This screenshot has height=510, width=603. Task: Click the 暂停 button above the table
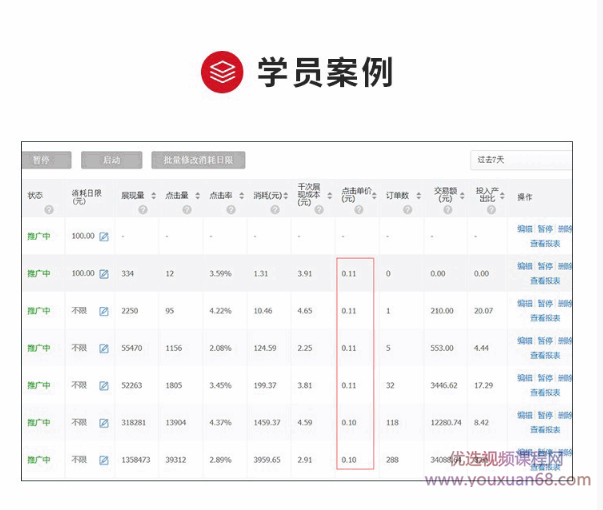46,160
